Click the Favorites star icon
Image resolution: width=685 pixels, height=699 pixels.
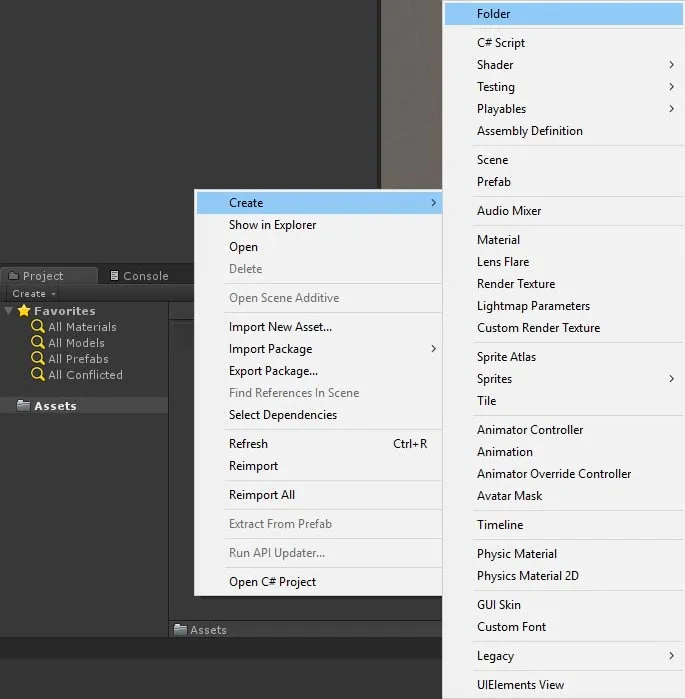pyautogui.click(x=24, y=311)
